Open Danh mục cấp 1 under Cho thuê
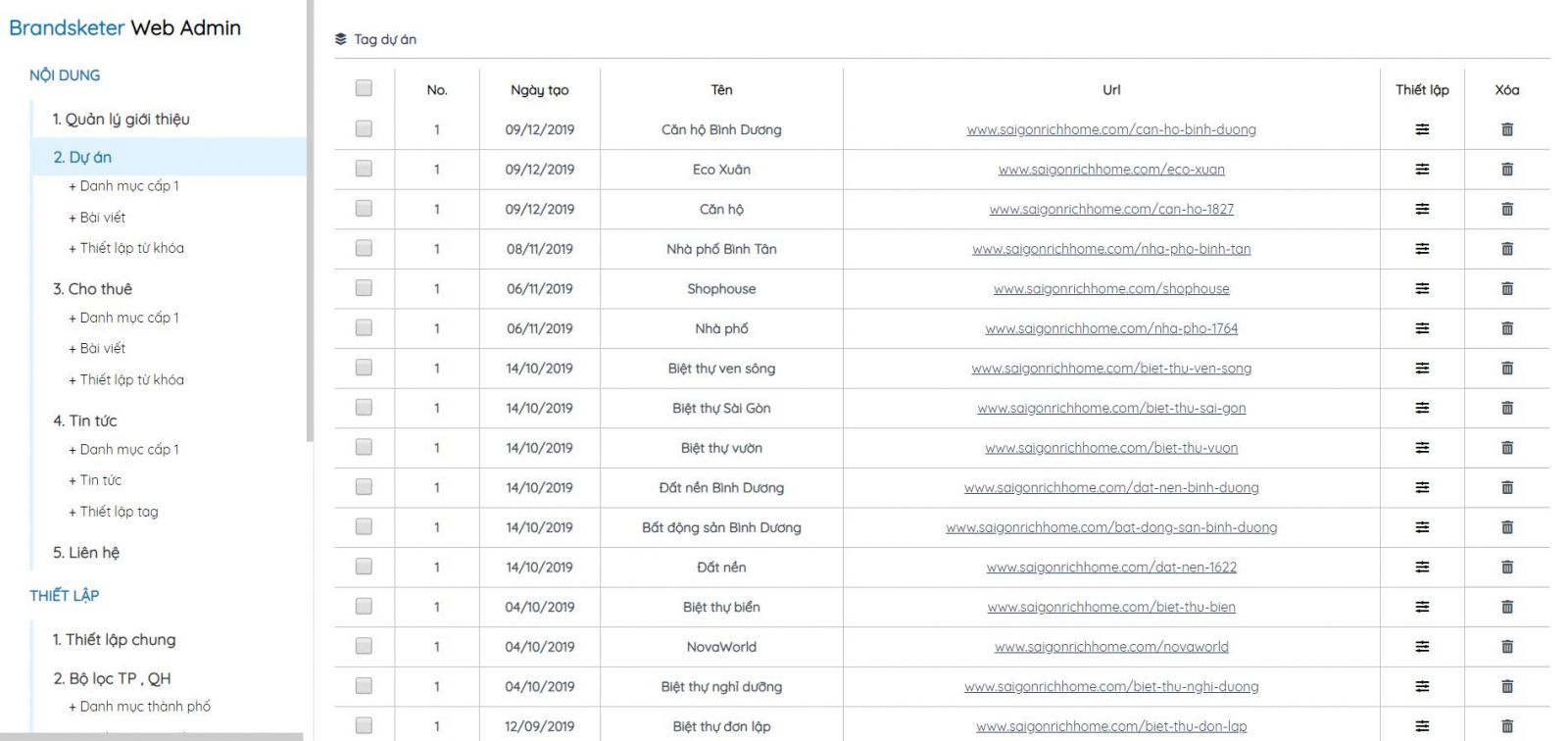 (123, 318)
